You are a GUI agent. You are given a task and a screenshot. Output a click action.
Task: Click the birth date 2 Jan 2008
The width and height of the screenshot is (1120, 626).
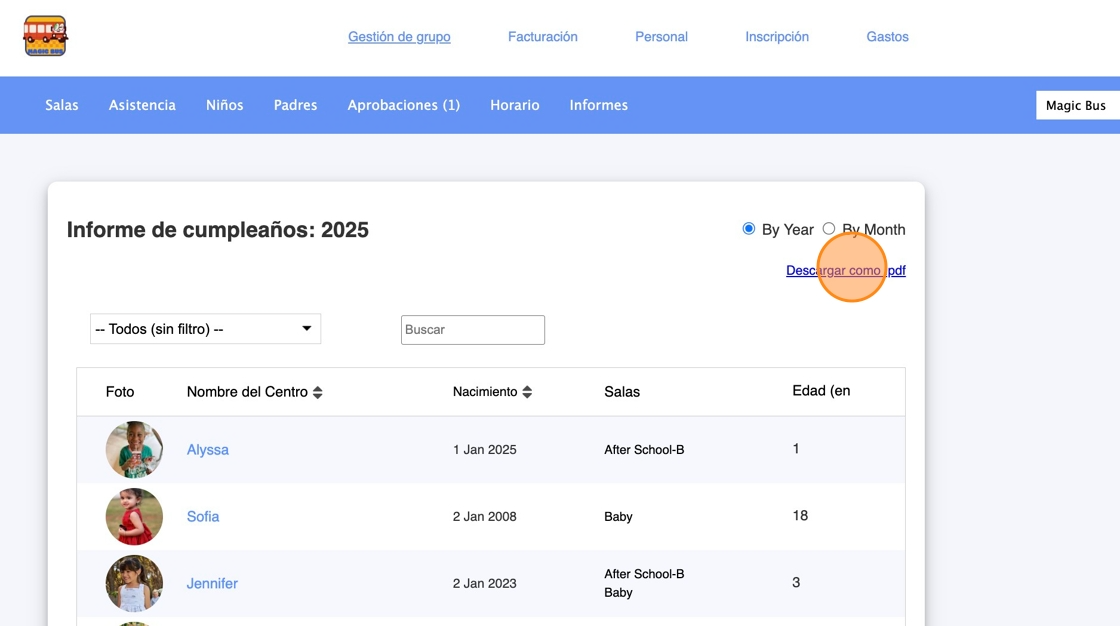tap(484, 517)
